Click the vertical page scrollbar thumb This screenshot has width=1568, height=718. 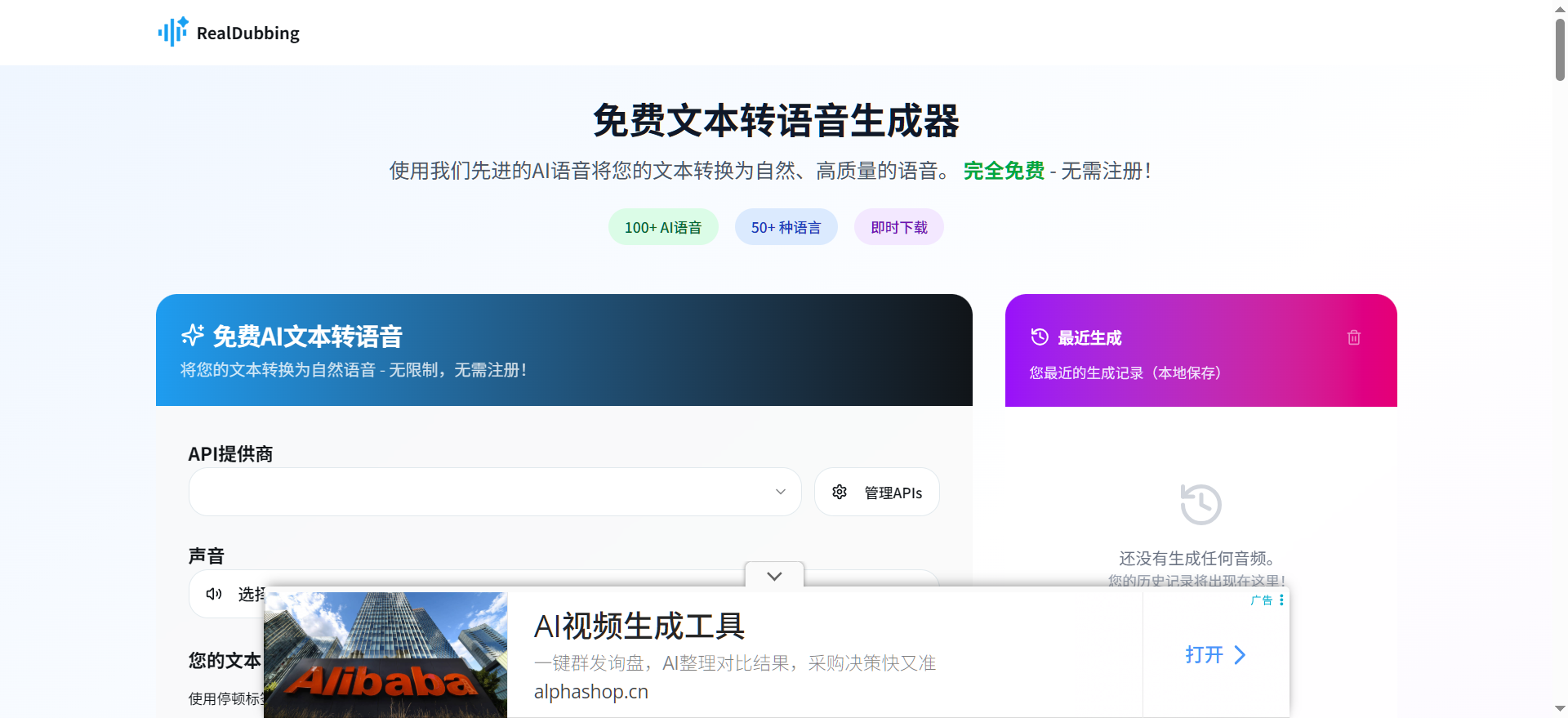[x=1560, y=49]
